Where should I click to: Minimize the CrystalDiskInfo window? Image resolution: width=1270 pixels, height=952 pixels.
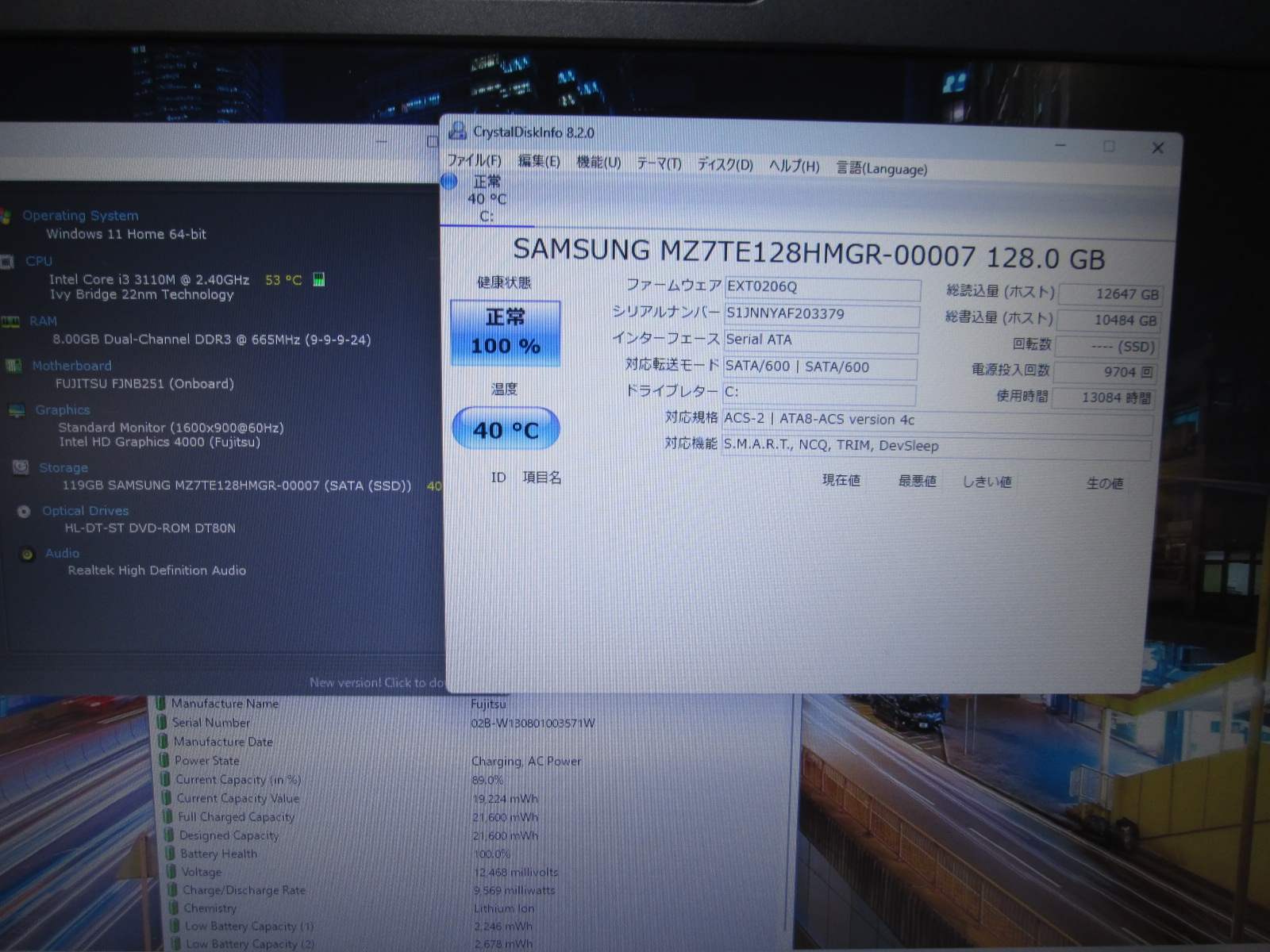(x=1060, y=145)
